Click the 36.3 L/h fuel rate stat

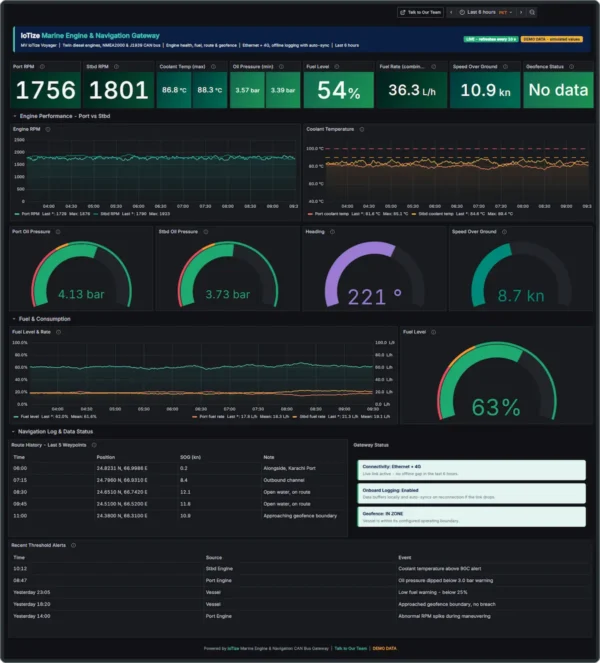[x=412, y=90]
